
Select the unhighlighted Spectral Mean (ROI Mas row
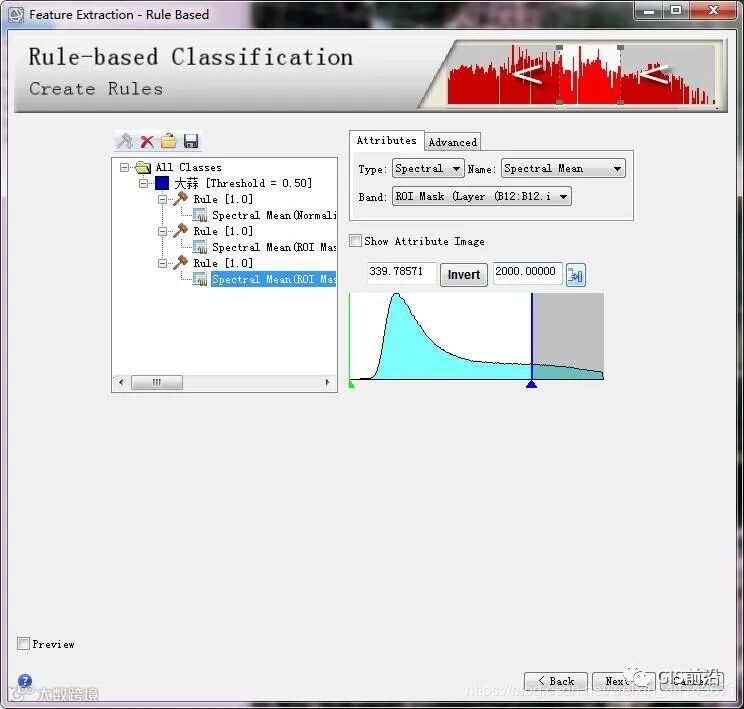pos(274,247)
